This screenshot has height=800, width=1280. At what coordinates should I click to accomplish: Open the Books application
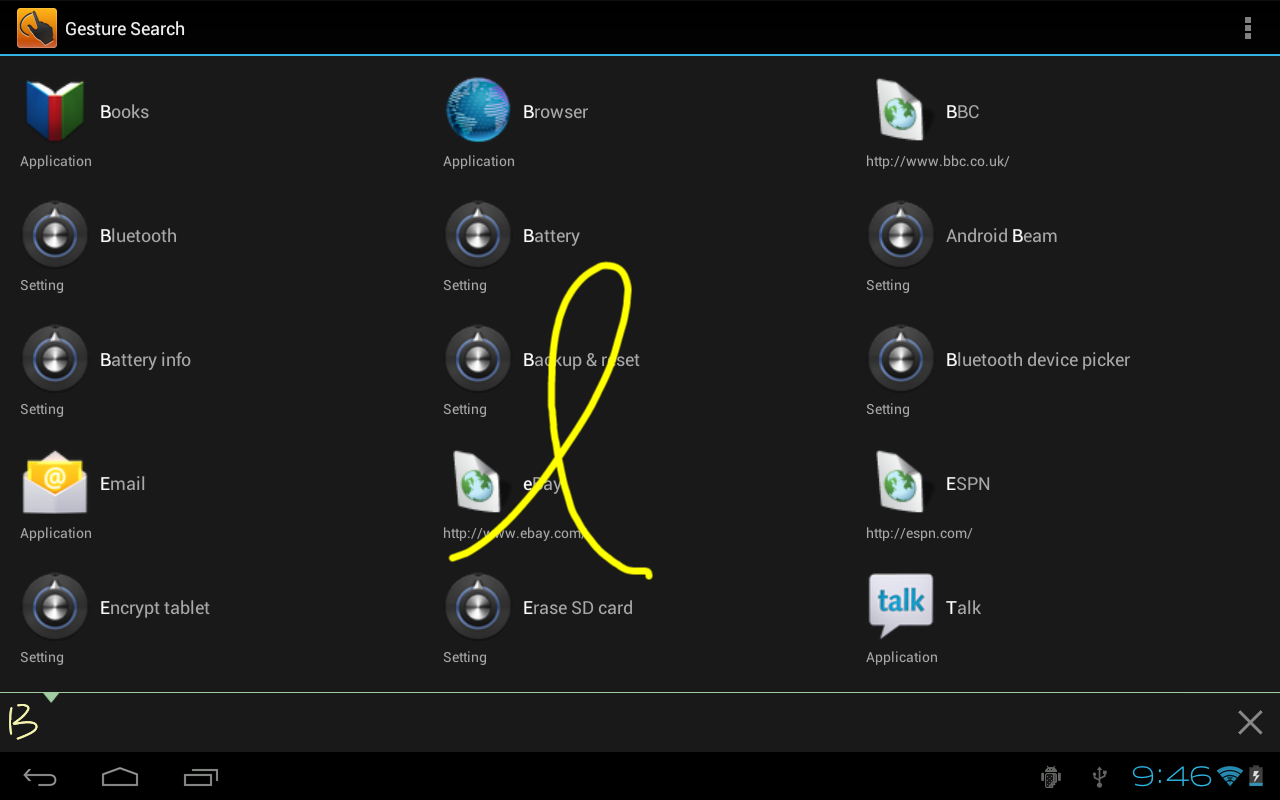55,111
